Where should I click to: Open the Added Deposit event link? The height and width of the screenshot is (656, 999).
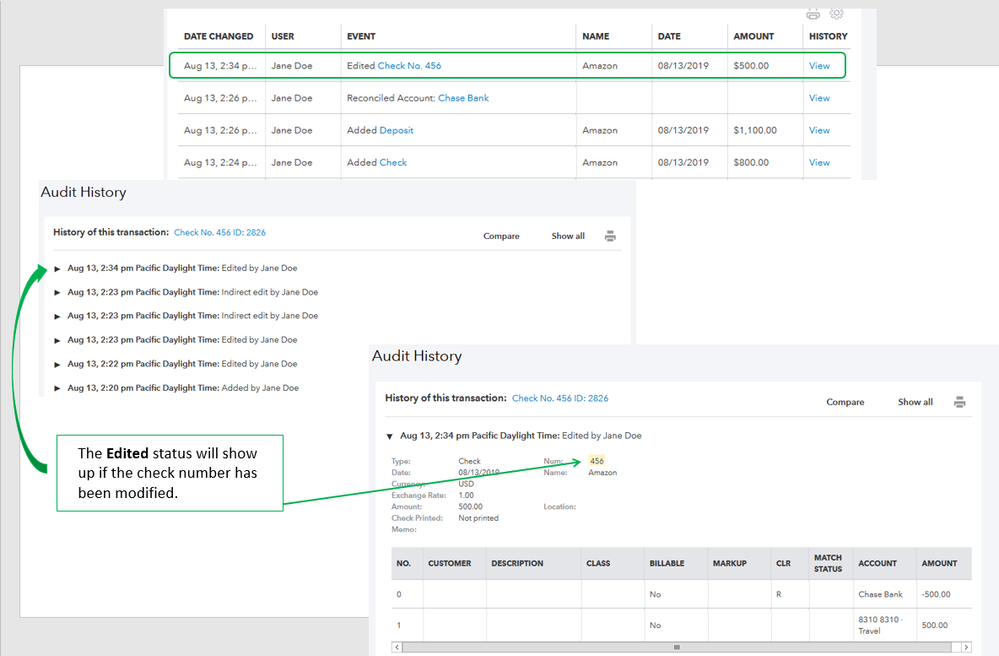(396, 130)
